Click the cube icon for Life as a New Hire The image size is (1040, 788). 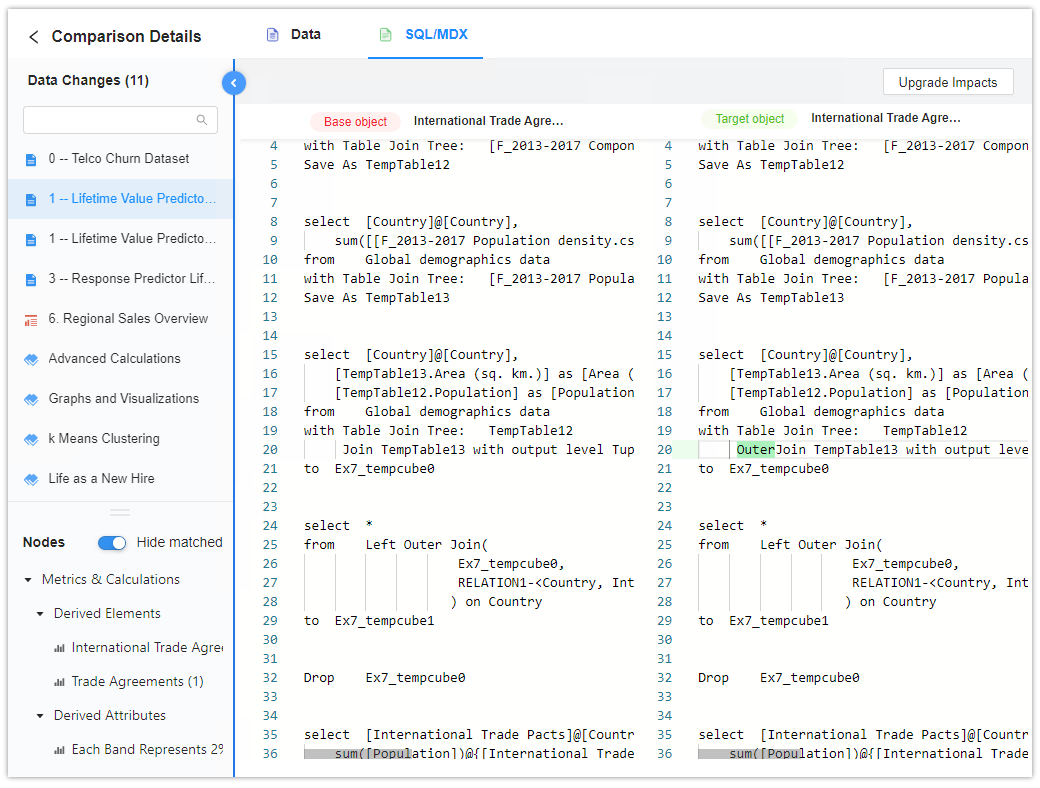31,479
